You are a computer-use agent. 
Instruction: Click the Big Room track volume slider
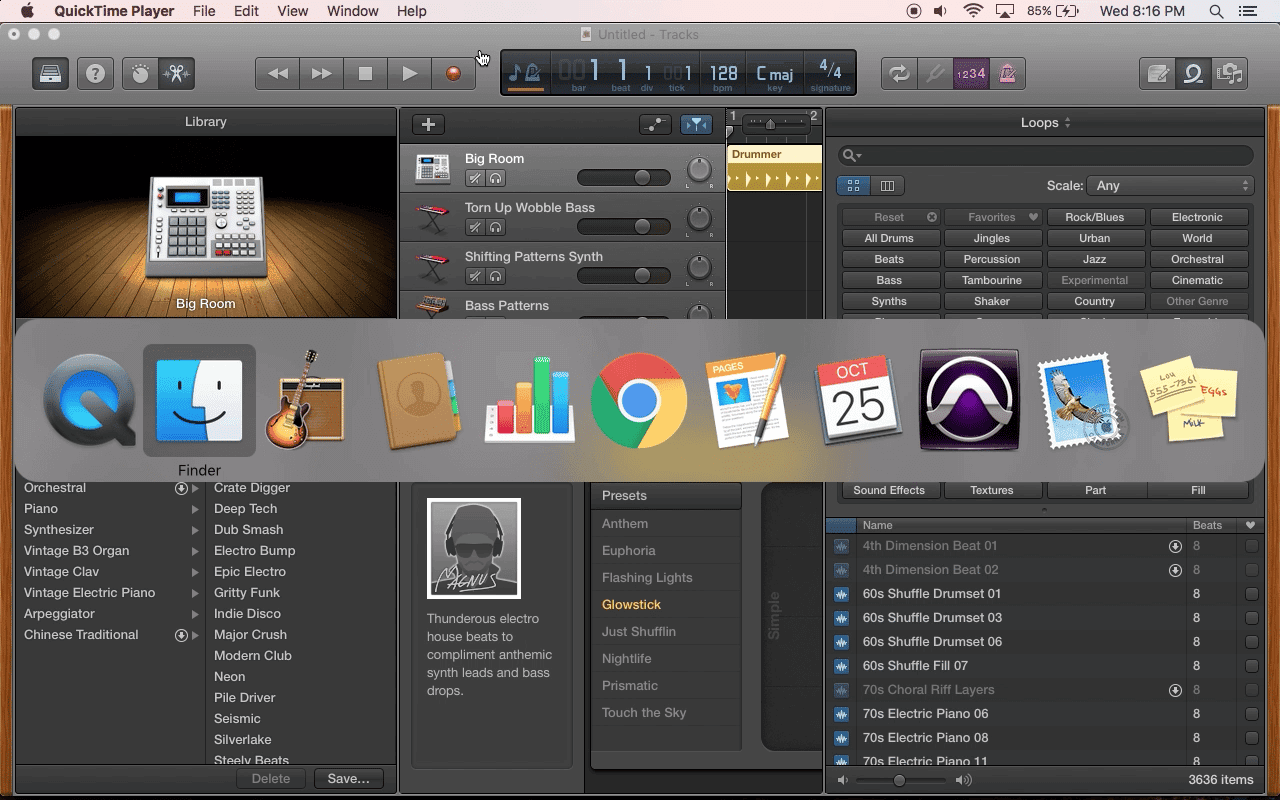[624, 177]
